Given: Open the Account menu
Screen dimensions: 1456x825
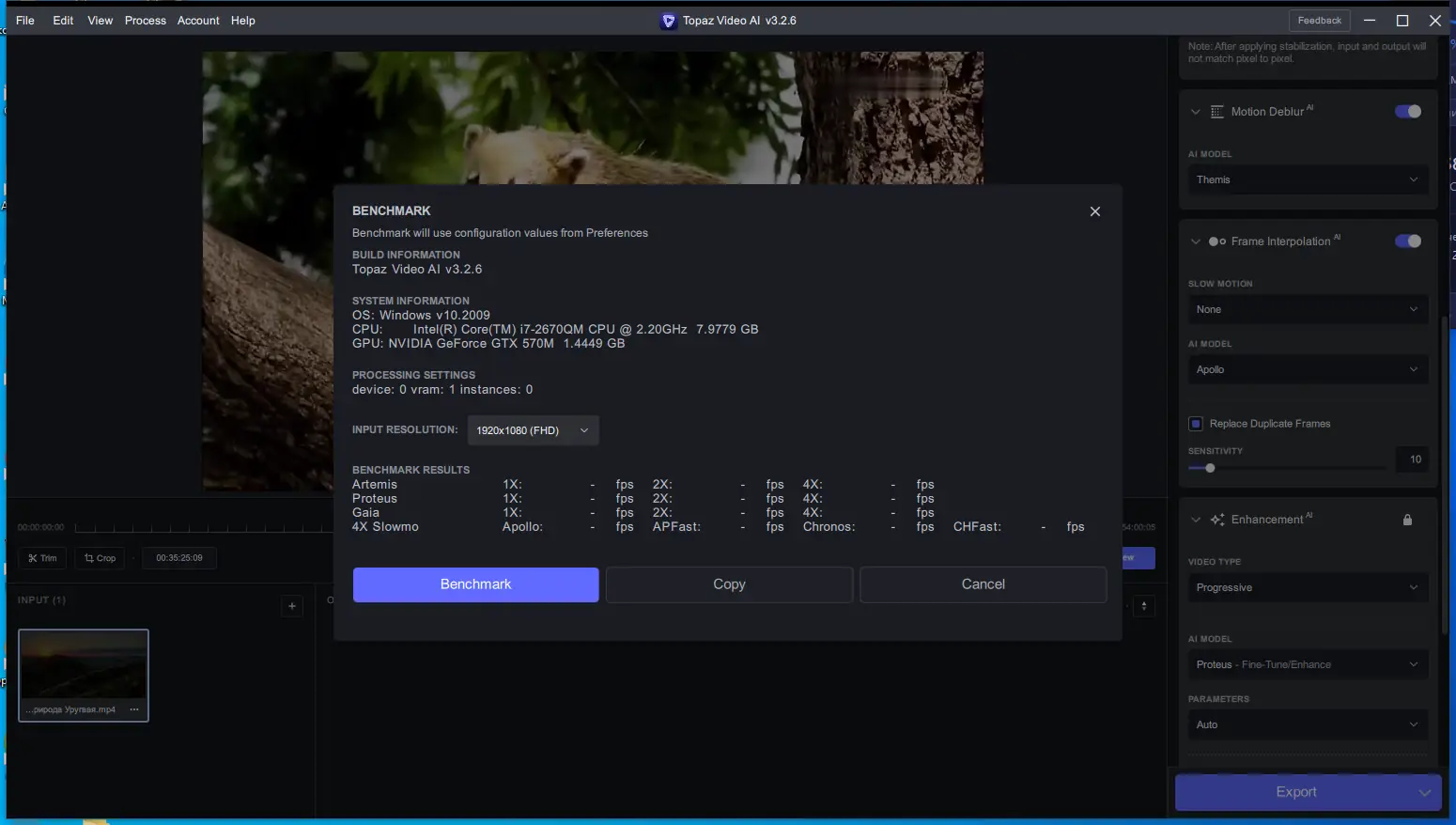Looking at the screenshot, I should pyautogui.click(x=198, y=20).
